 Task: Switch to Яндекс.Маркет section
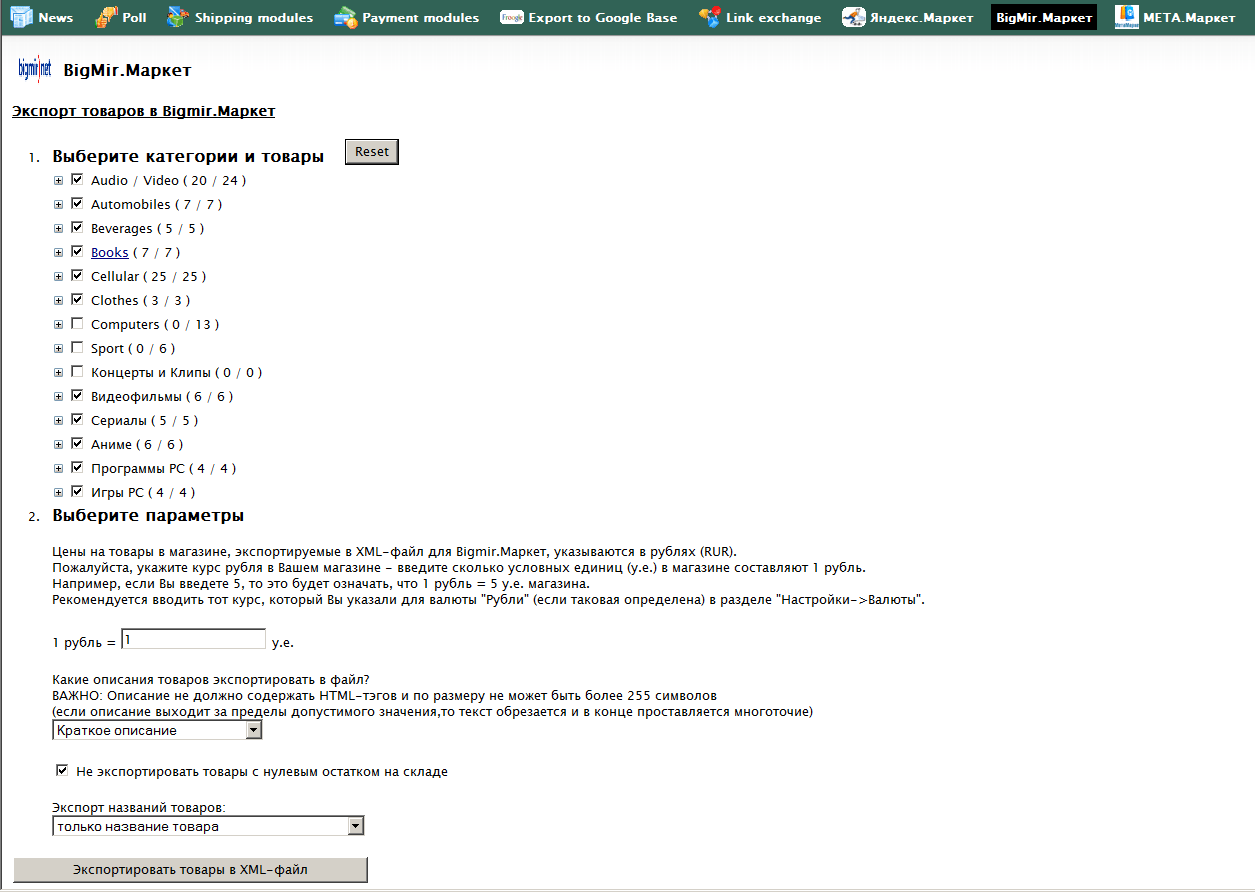[921, 18]
